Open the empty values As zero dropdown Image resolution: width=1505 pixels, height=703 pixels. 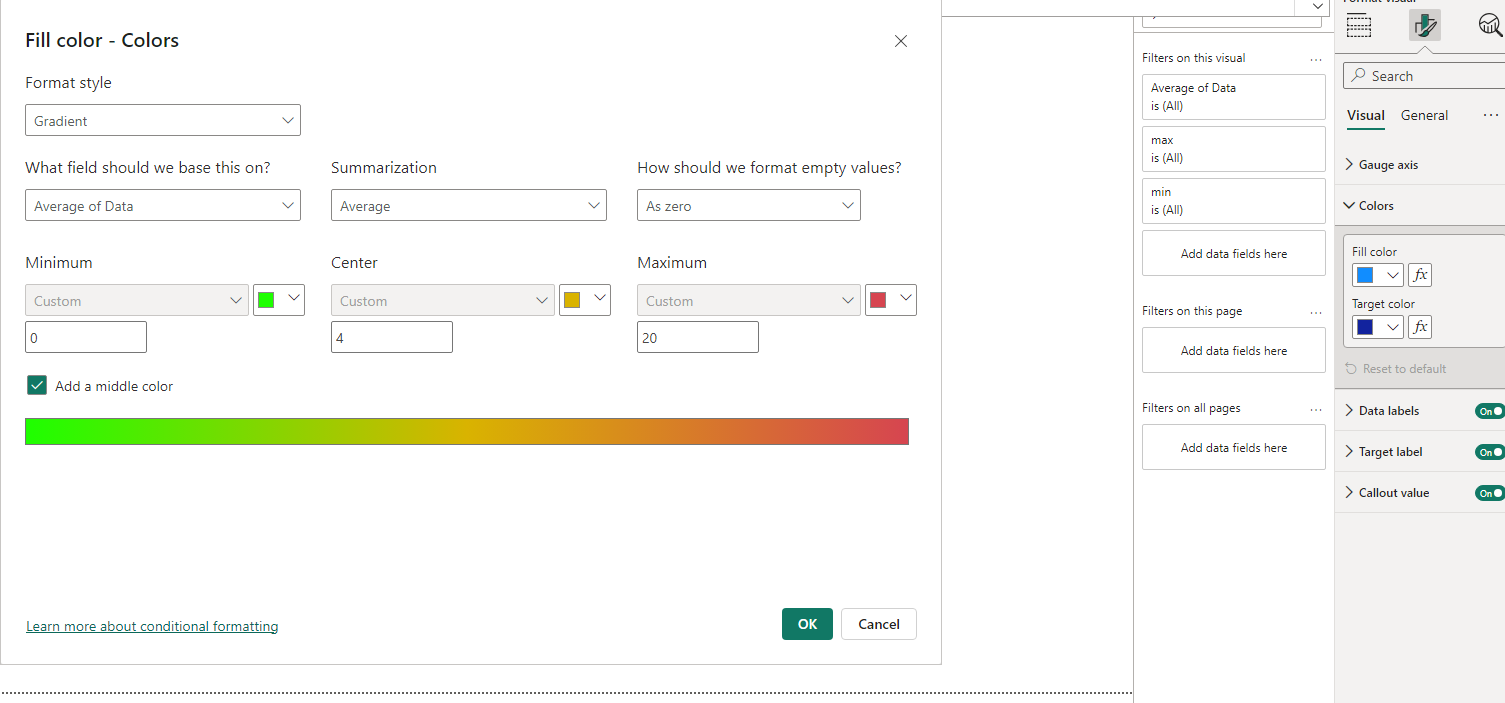pyautogui.click(x=749, y=205)
